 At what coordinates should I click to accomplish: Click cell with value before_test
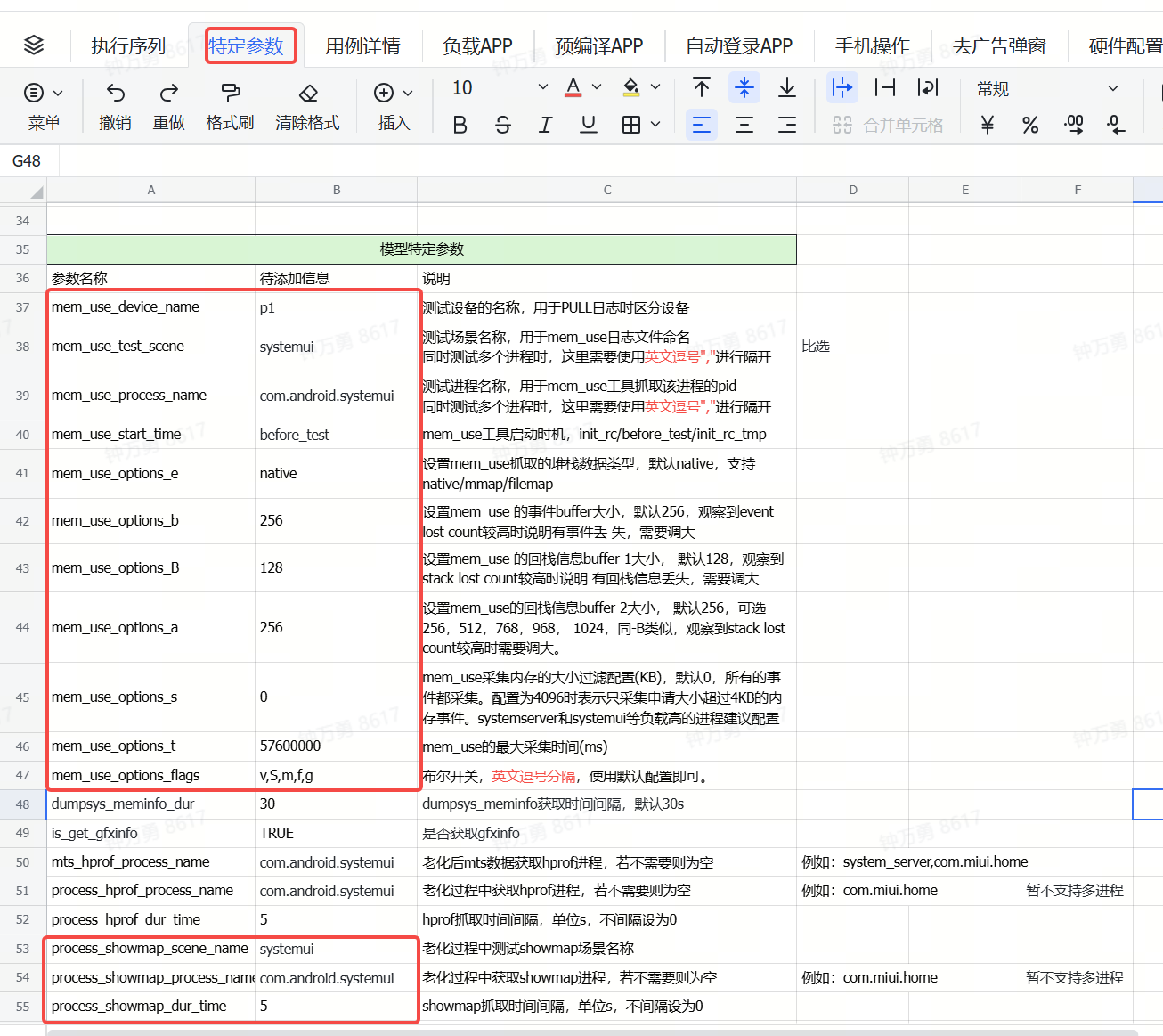point(336,435)
